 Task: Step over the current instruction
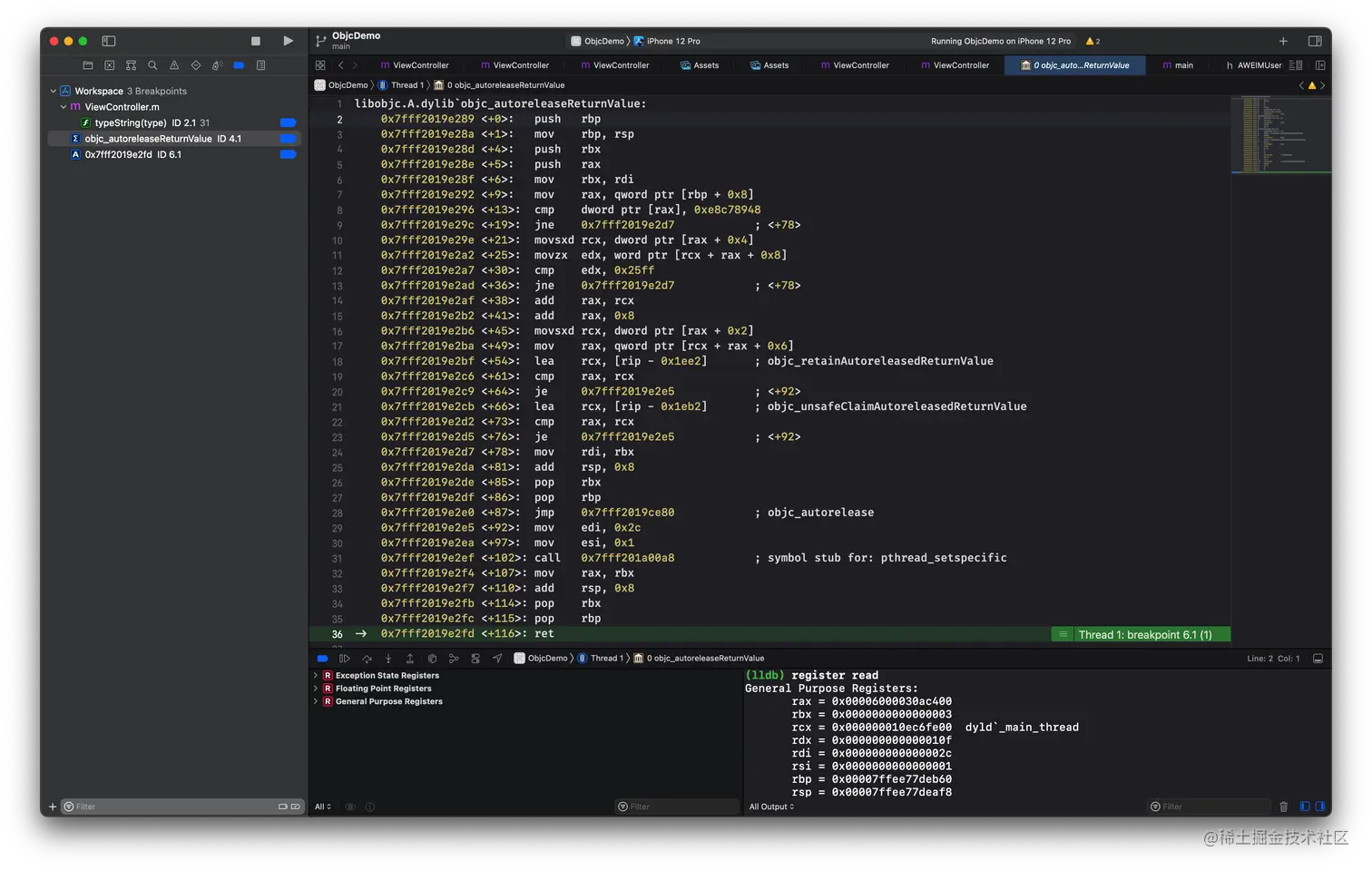[x=367, y=659]
